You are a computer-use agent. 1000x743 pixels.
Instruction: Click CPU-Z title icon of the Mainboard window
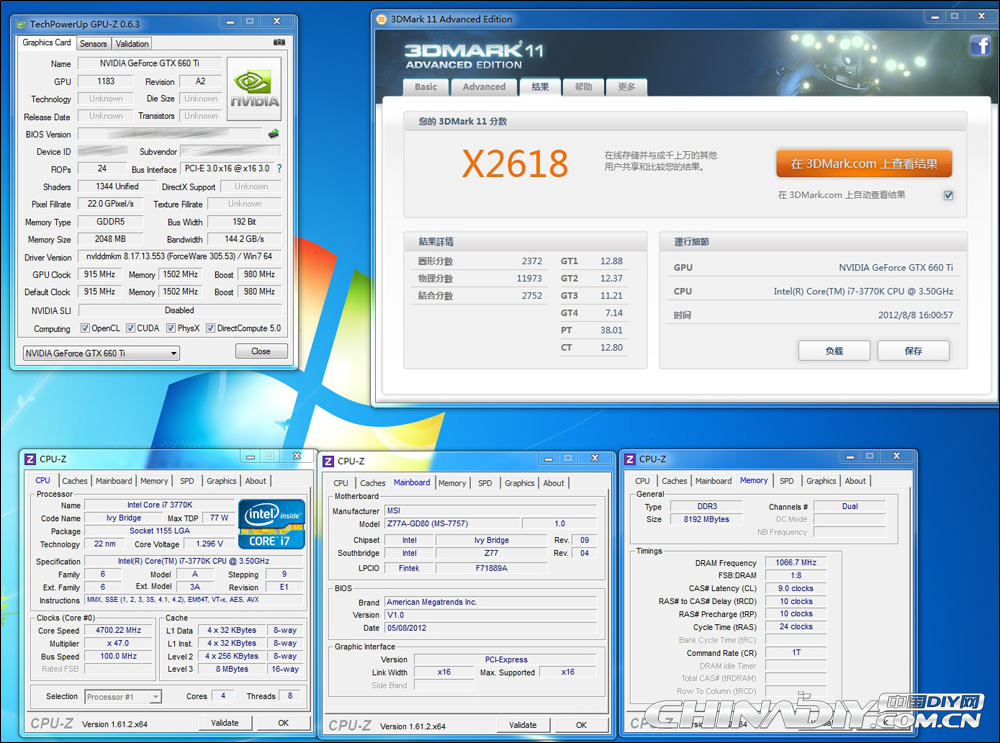(328, 461)
